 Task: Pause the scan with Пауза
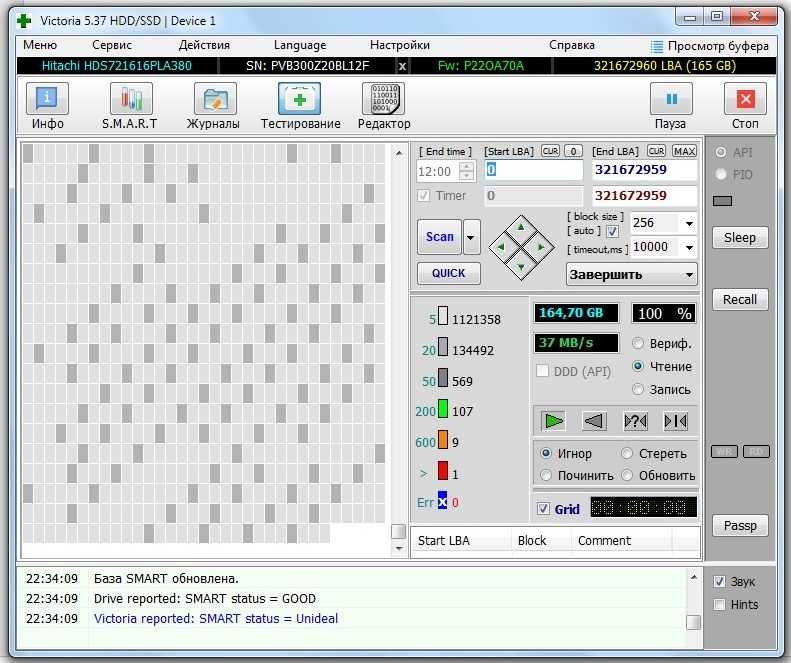(671, 106)
